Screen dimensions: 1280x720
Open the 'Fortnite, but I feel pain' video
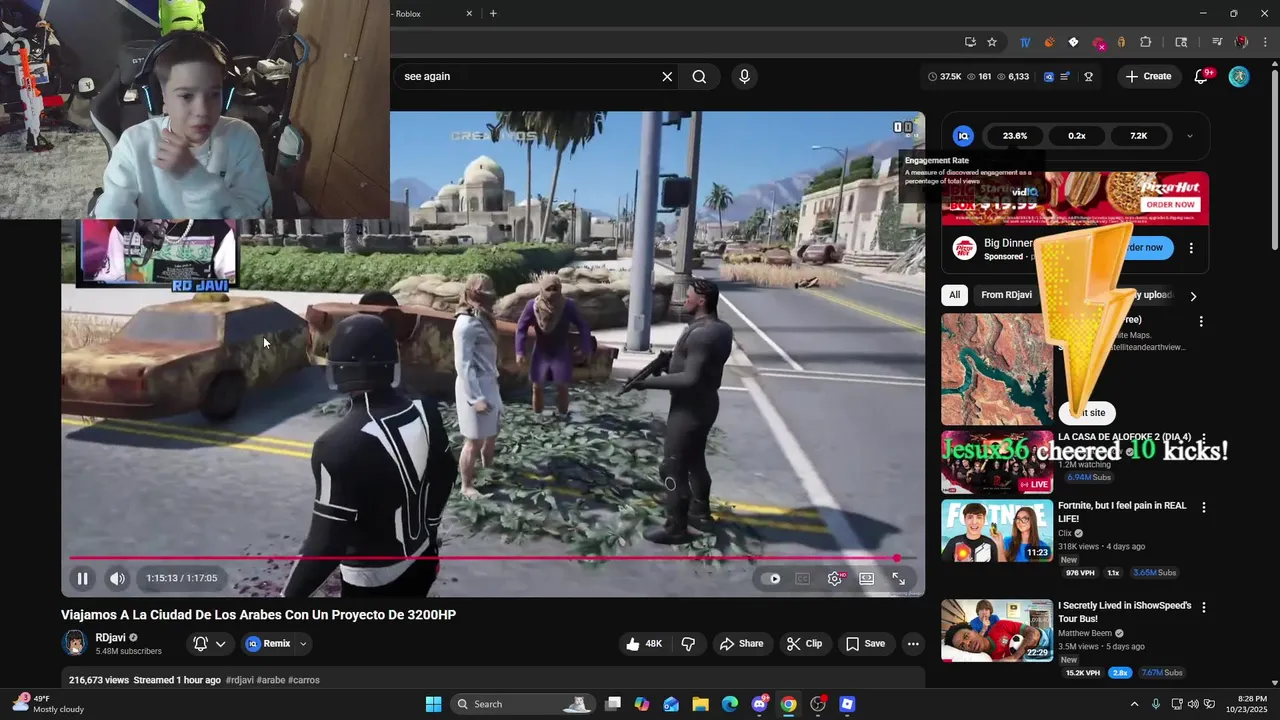1122,512
